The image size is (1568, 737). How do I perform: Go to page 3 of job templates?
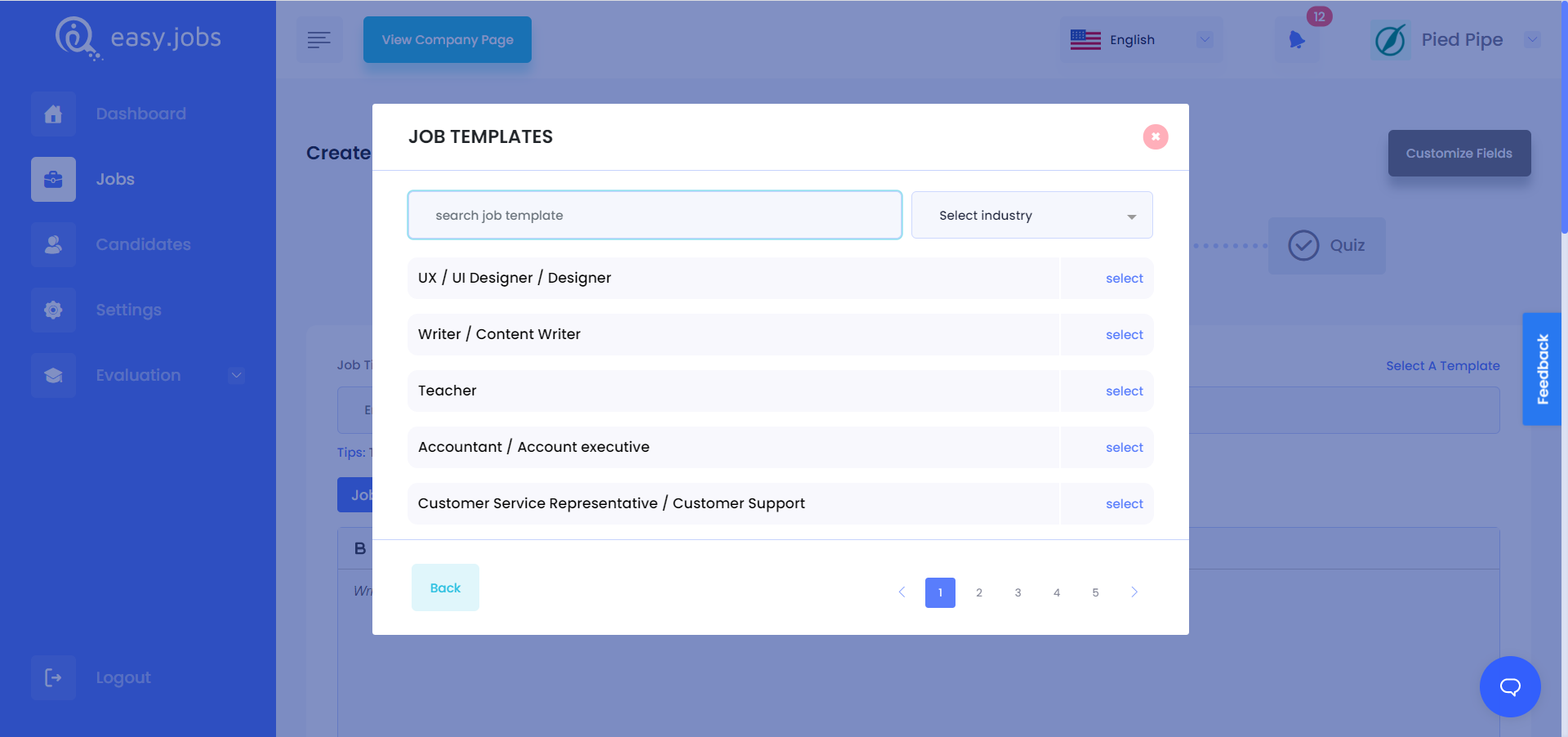pos(1018,592)
